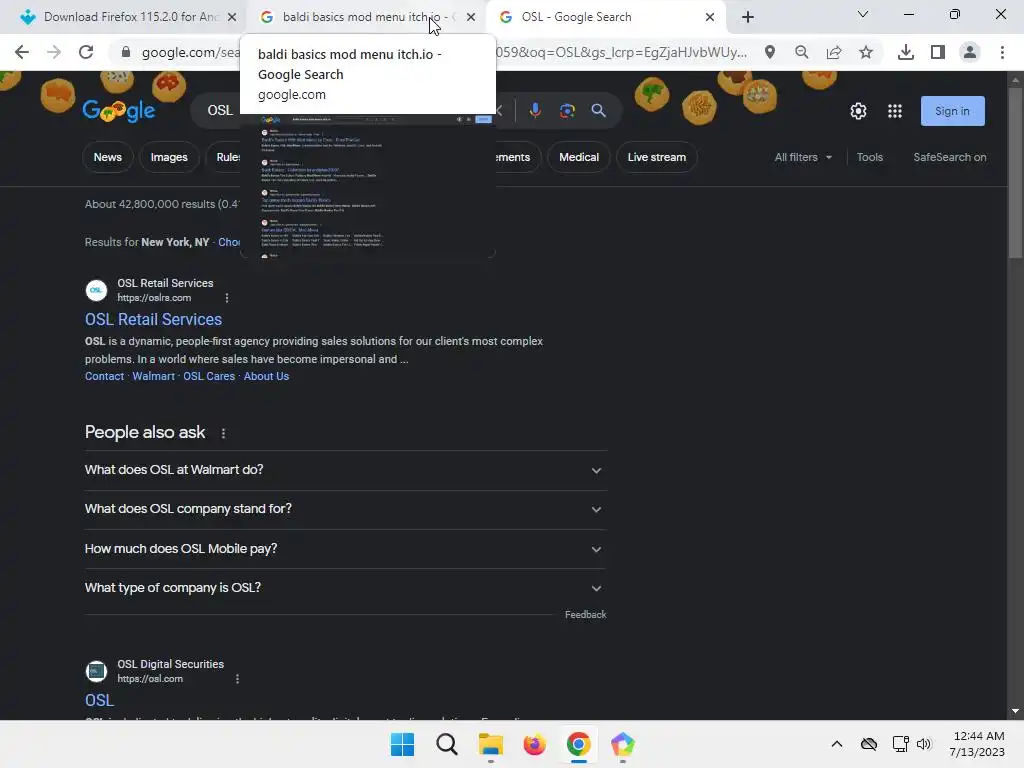Viewport: 1024px width, 768px height.
Task: Start voice search with microphone
Action: 535,110
